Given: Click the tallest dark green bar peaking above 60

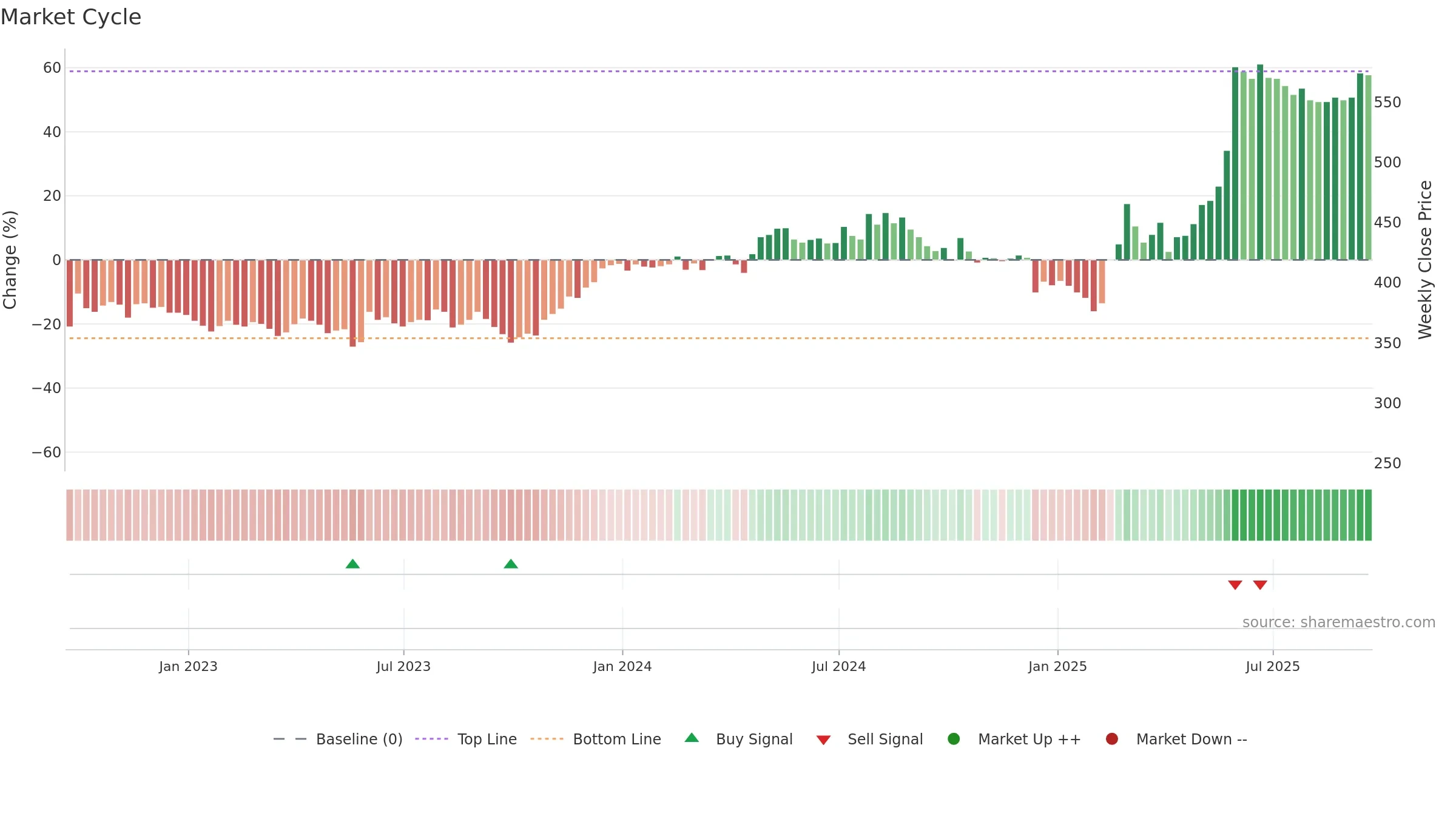Looking at the screenshot, I should (x=1260, y=162).
